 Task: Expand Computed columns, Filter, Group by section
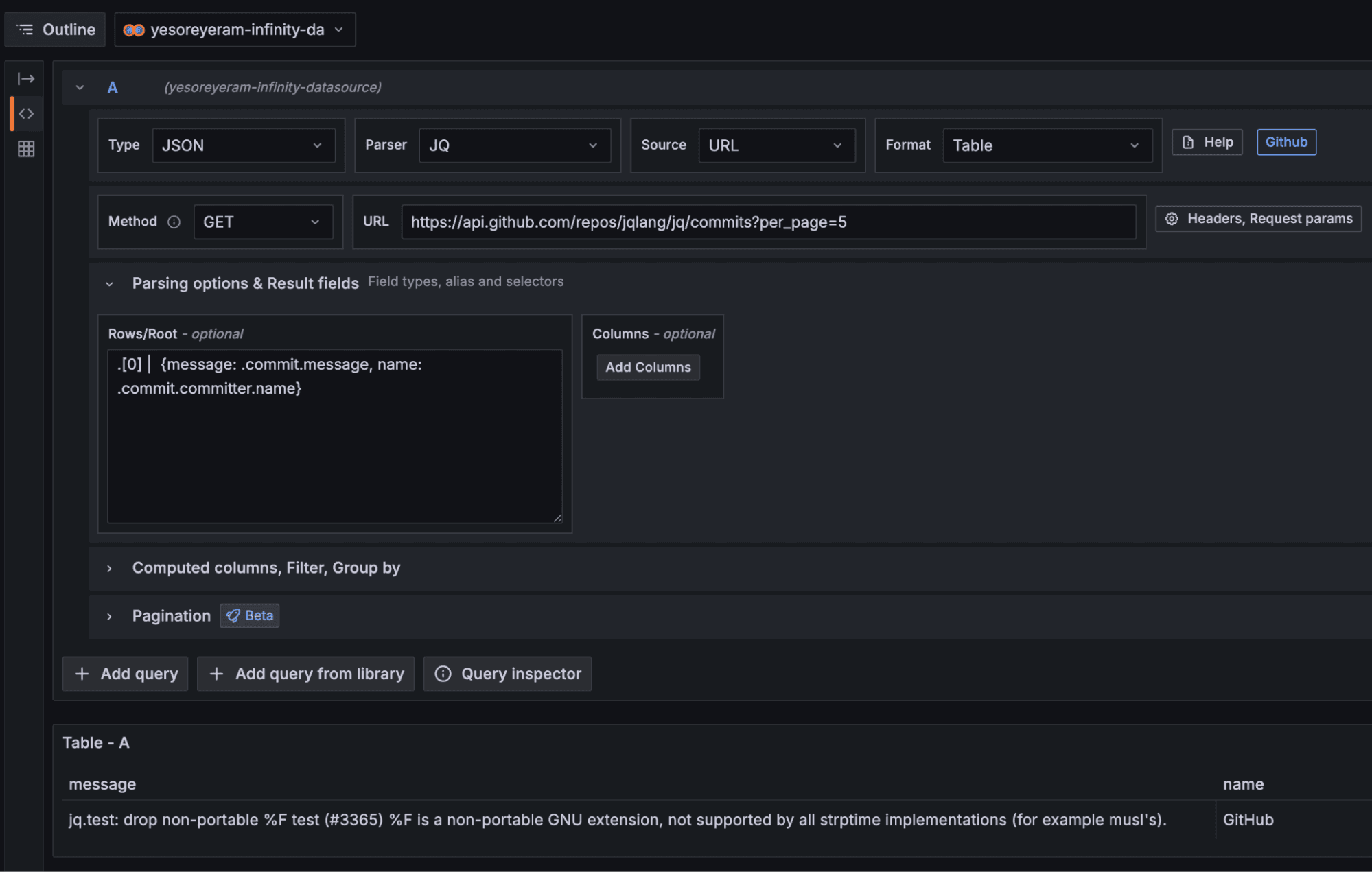[110, 568]
